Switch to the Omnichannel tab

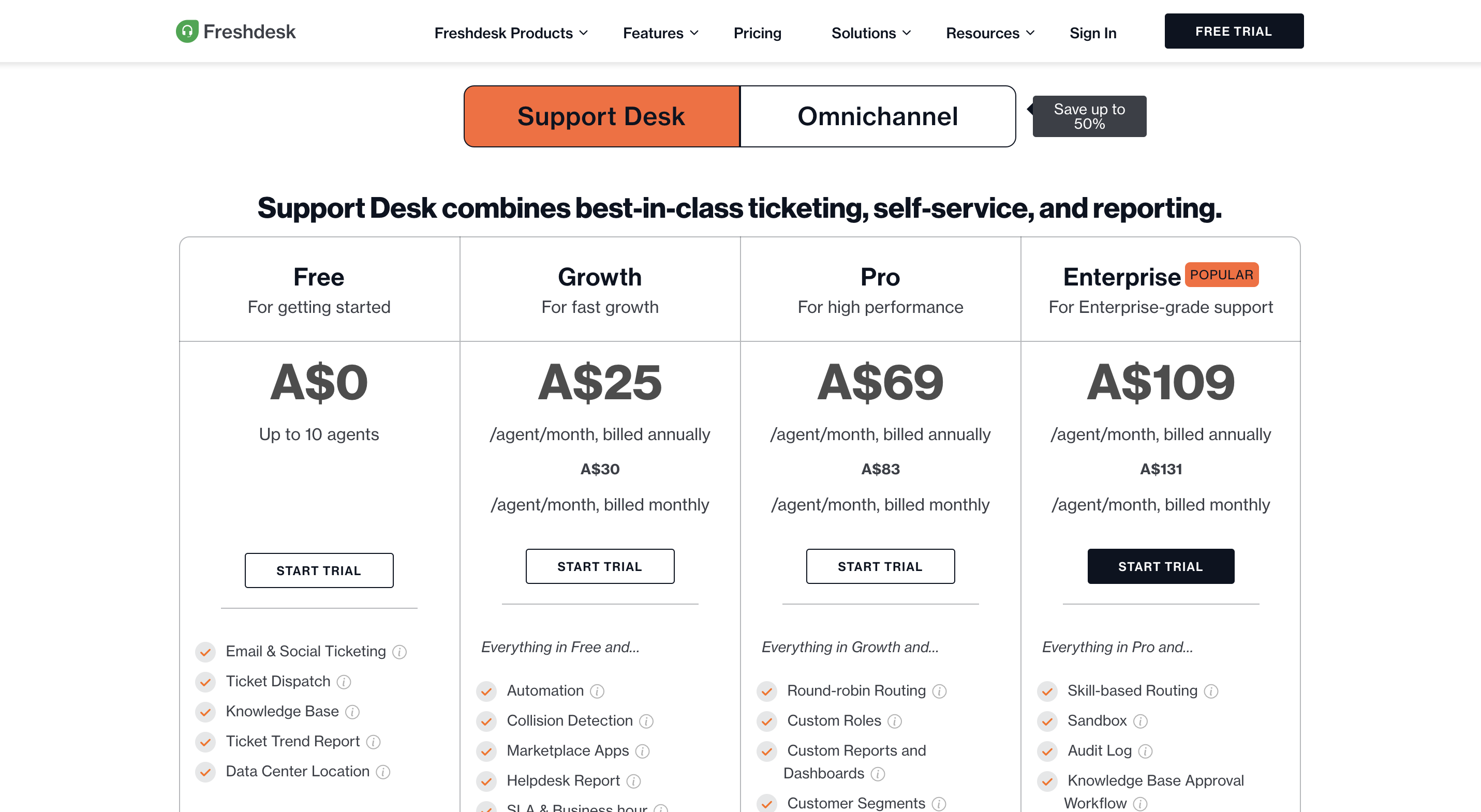click(x=877, y=116)
